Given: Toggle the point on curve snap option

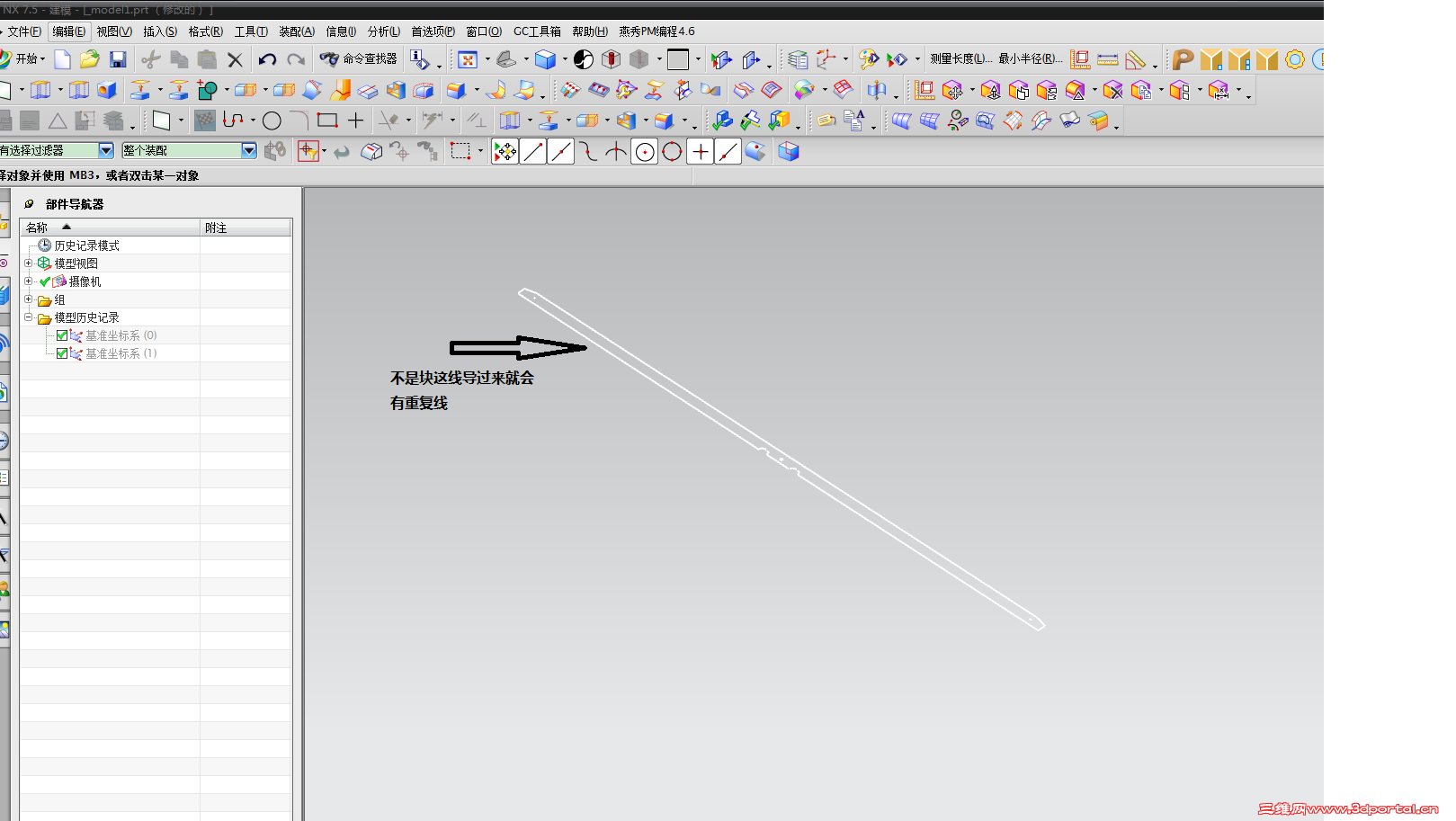Looking at the screenshot, I should click(x=728, y=151).
